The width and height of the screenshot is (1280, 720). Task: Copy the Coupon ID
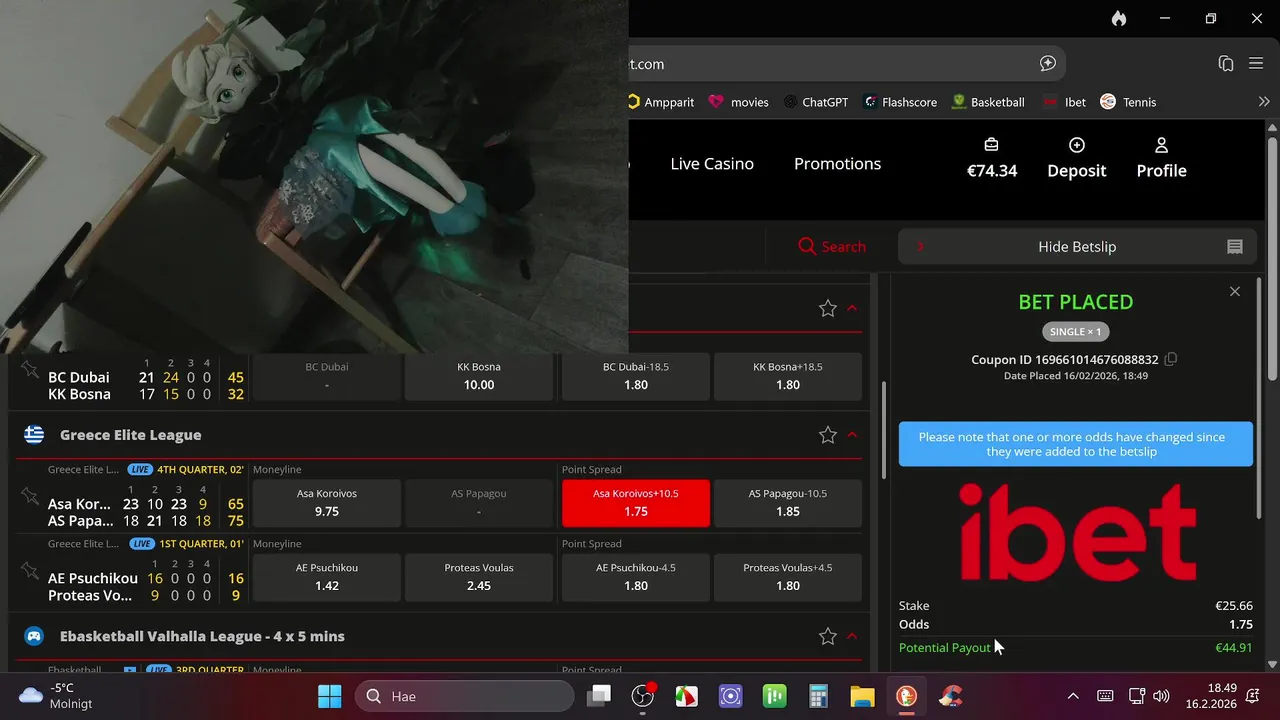point(1171,359)
